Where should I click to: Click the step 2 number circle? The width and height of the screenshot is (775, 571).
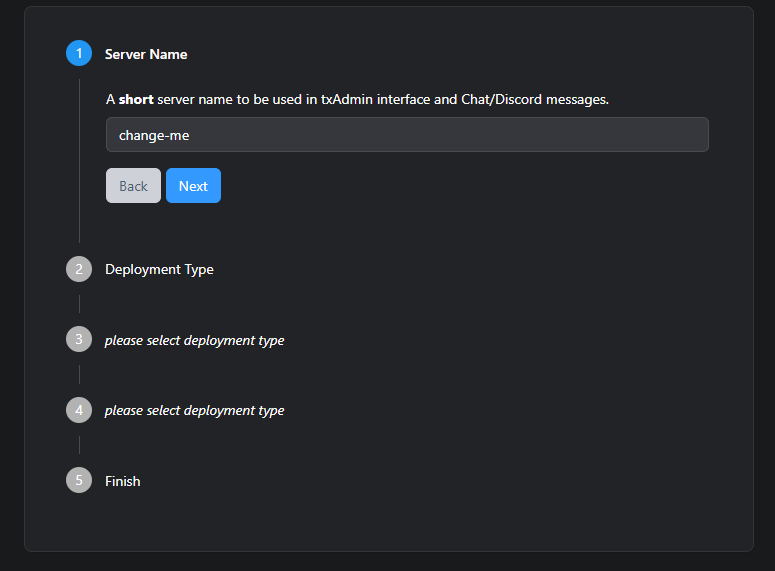point(79,269)
